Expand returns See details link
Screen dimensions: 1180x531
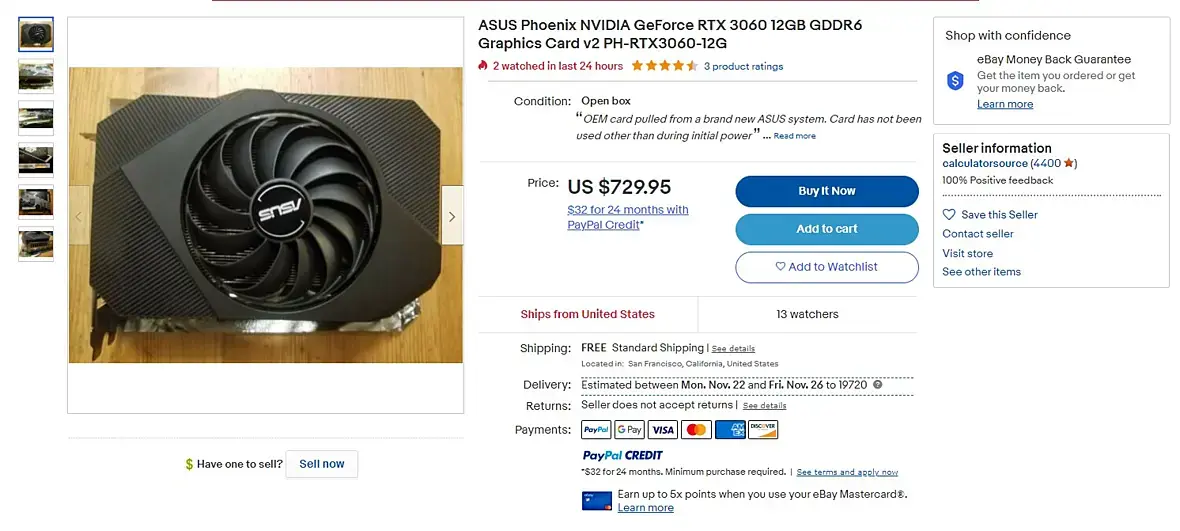coord(765,405)
